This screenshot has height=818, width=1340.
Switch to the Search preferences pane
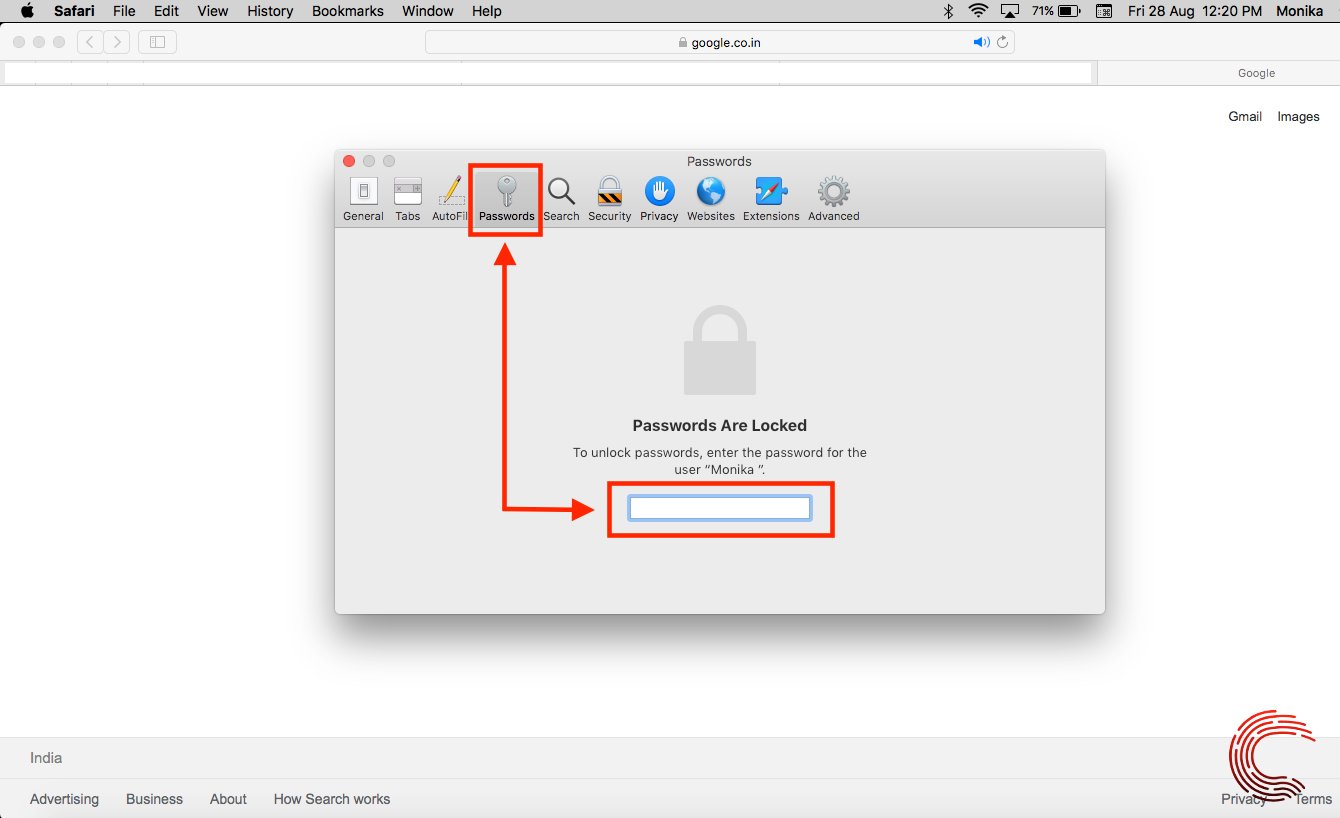[x=561, y=199]
